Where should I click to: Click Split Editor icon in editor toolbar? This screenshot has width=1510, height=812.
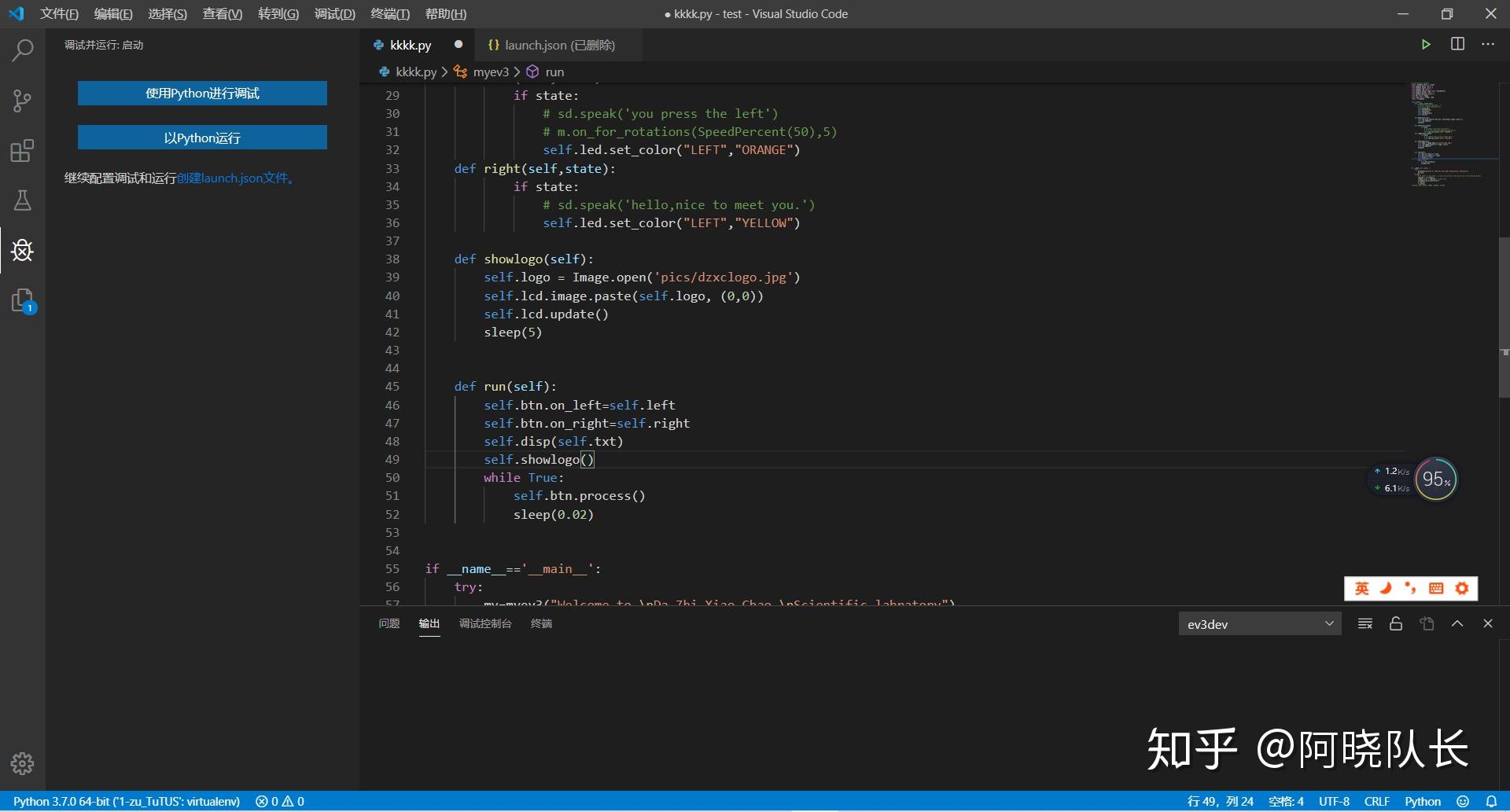(x=1457, y=44)
